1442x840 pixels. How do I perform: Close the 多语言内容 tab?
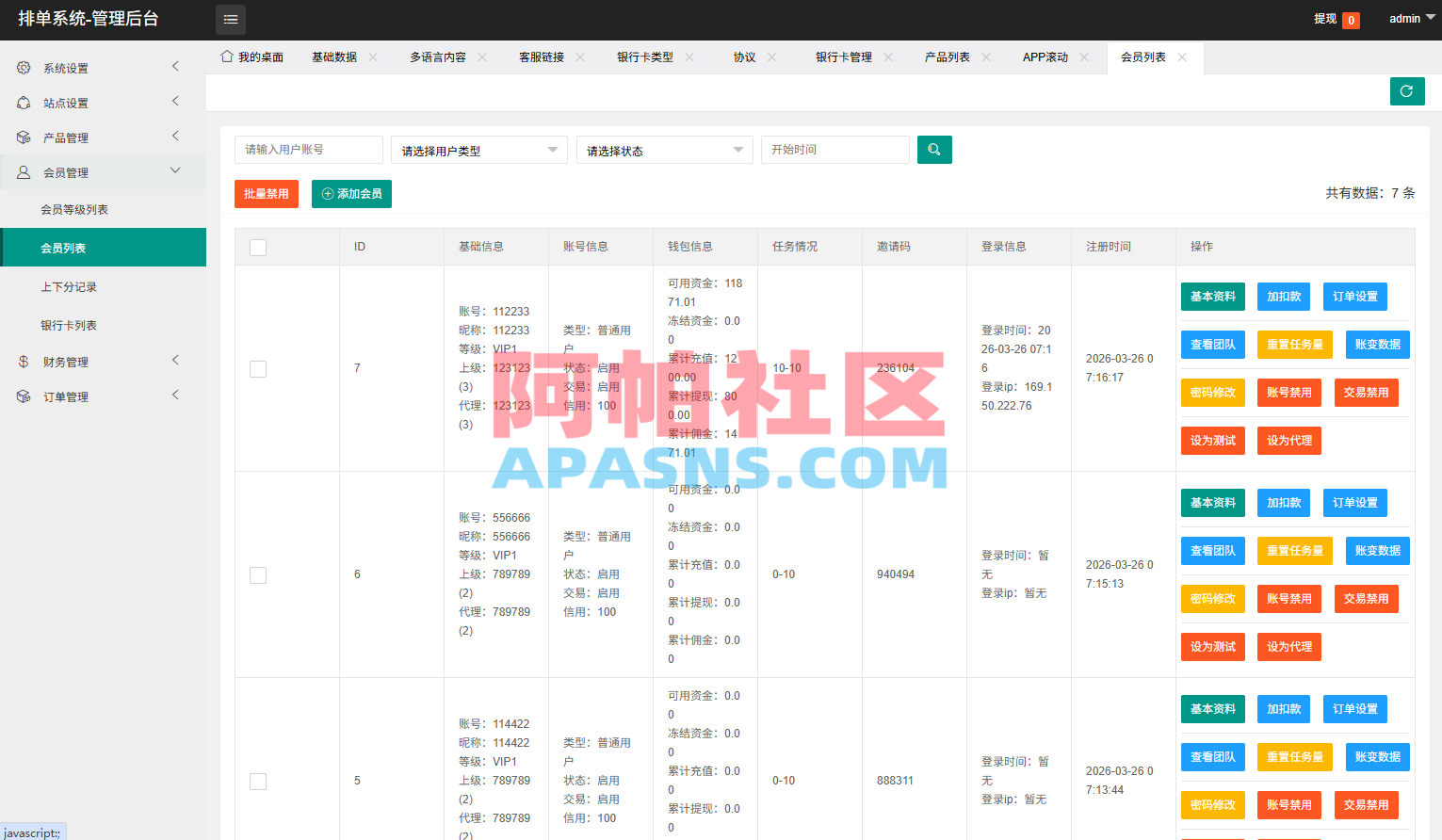[482, 57]
